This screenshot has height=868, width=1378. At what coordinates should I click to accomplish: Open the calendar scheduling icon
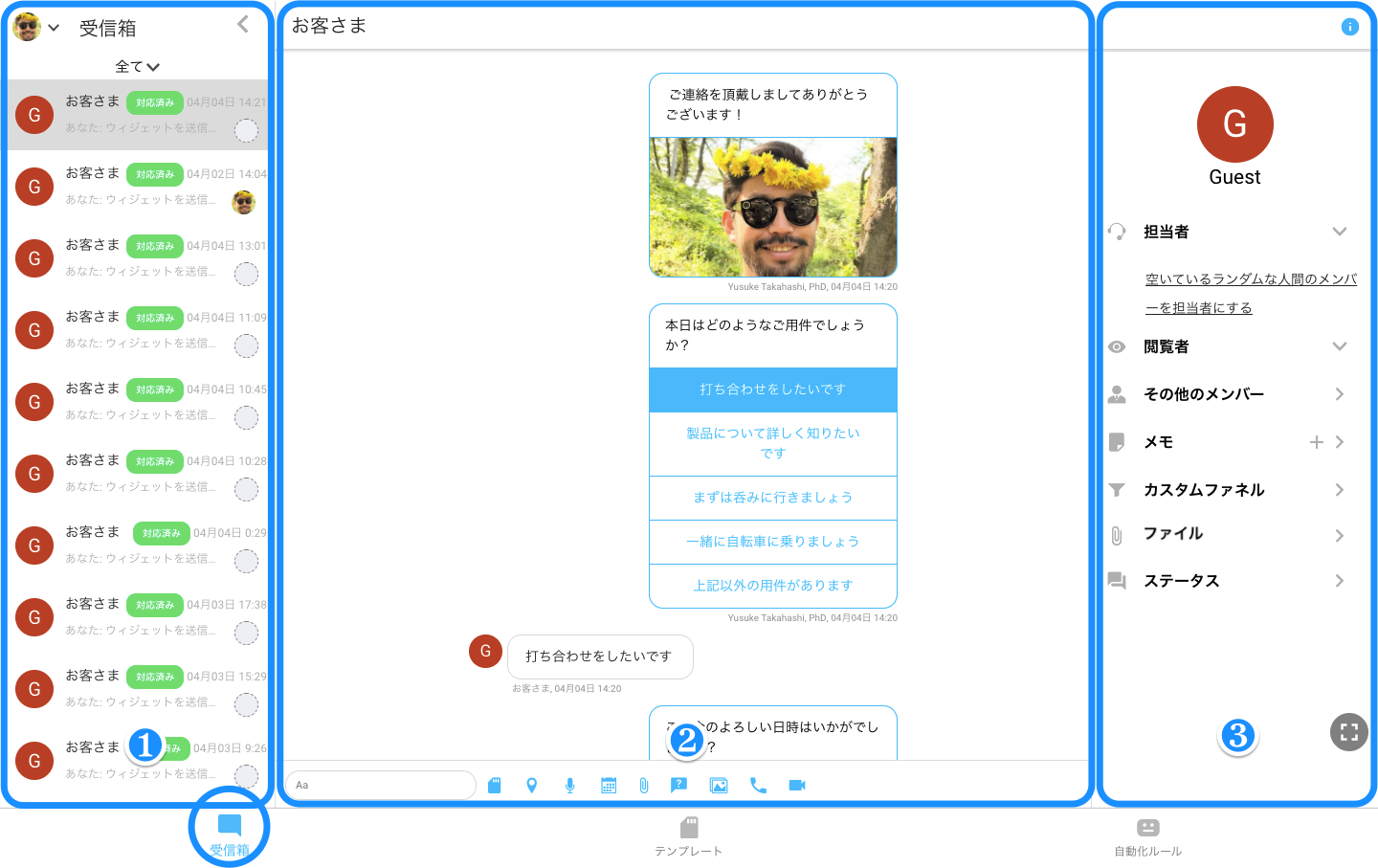(x=609, y=786)
